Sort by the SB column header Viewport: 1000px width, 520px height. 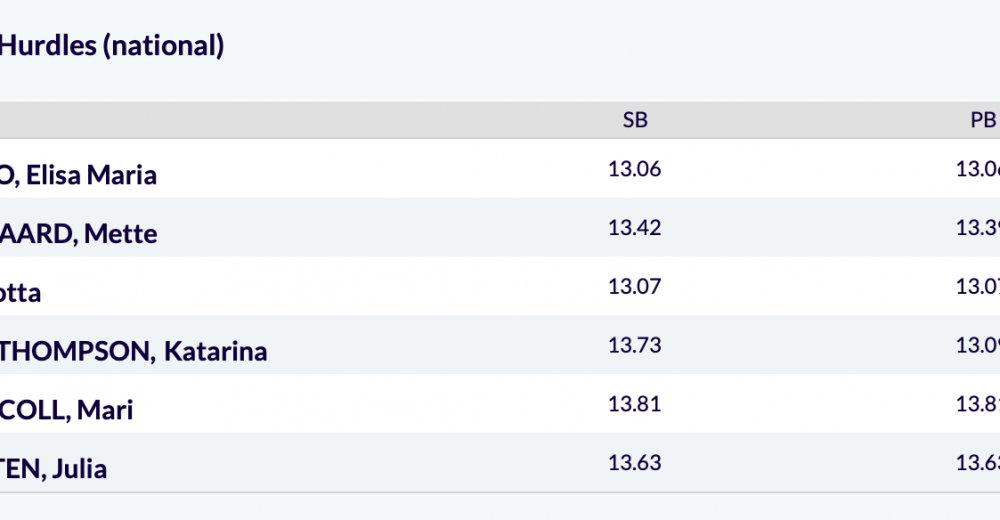tap(635, 120)
